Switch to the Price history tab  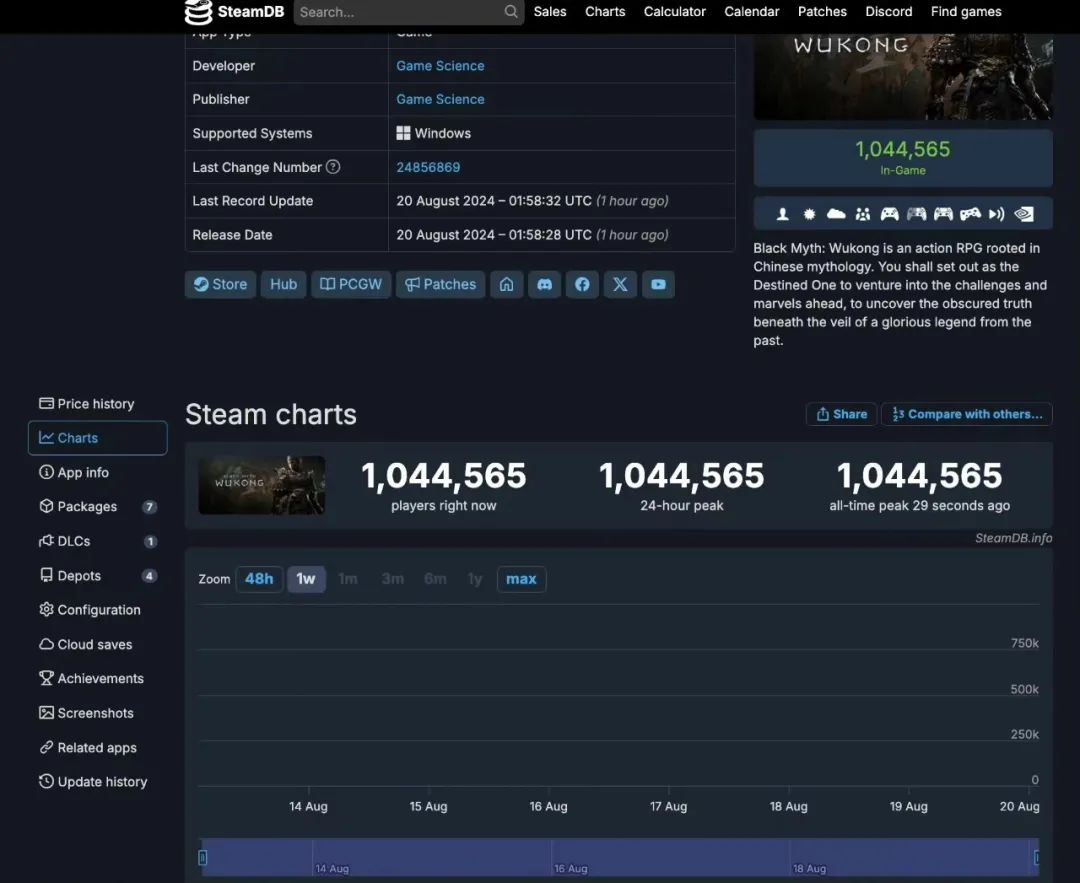click(95, 404)
